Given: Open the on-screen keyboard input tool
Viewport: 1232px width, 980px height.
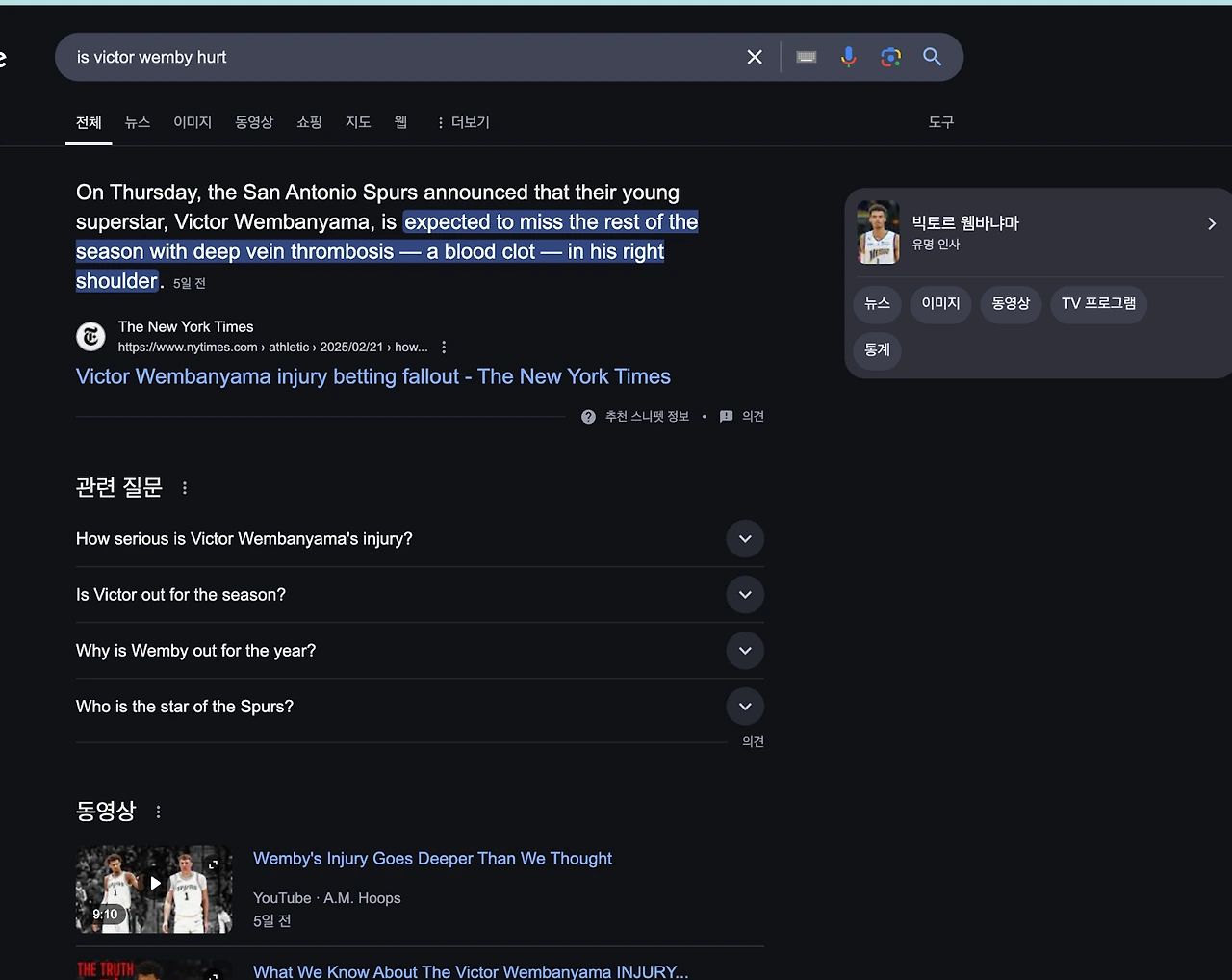Looking at the screenshot, I should [x=807, y=58].
